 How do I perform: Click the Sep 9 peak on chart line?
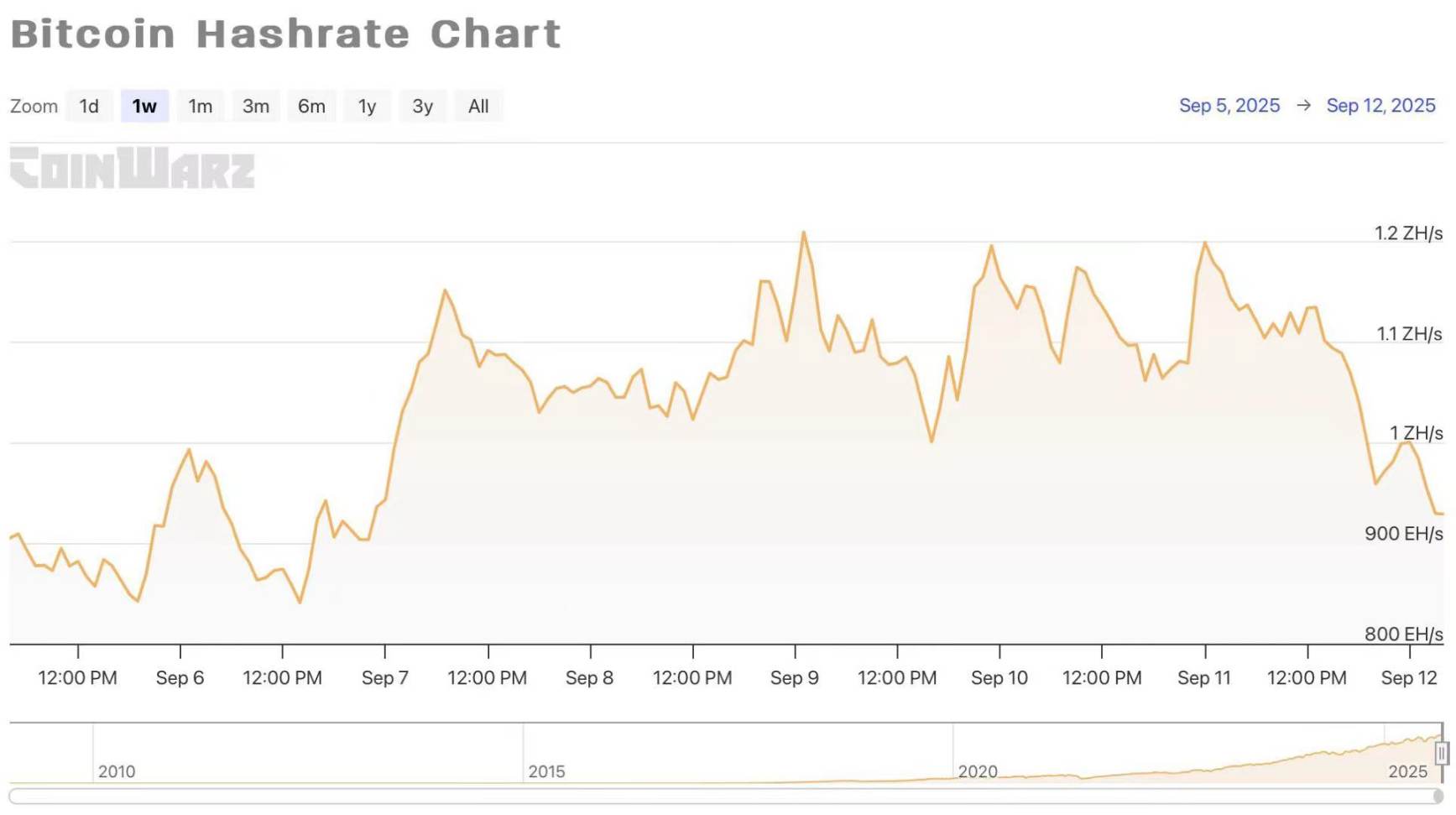803,232
